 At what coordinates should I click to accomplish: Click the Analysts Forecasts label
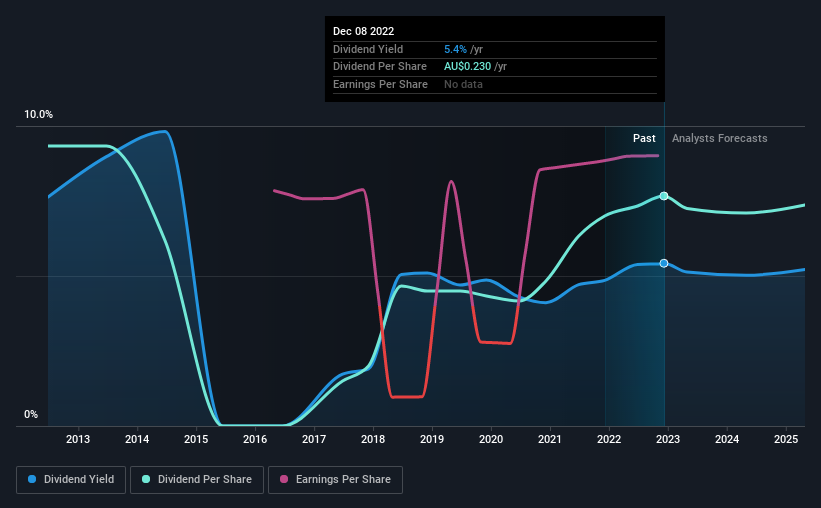point(719,138)
